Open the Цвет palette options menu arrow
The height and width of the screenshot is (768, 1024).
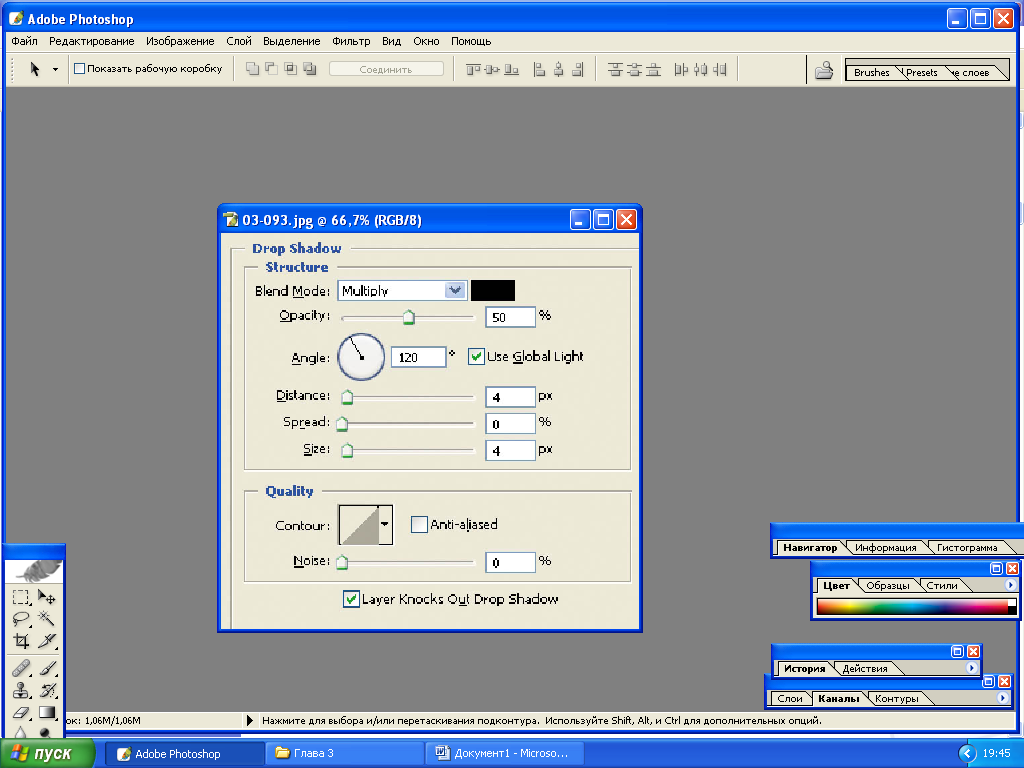tap(1010, 585)
